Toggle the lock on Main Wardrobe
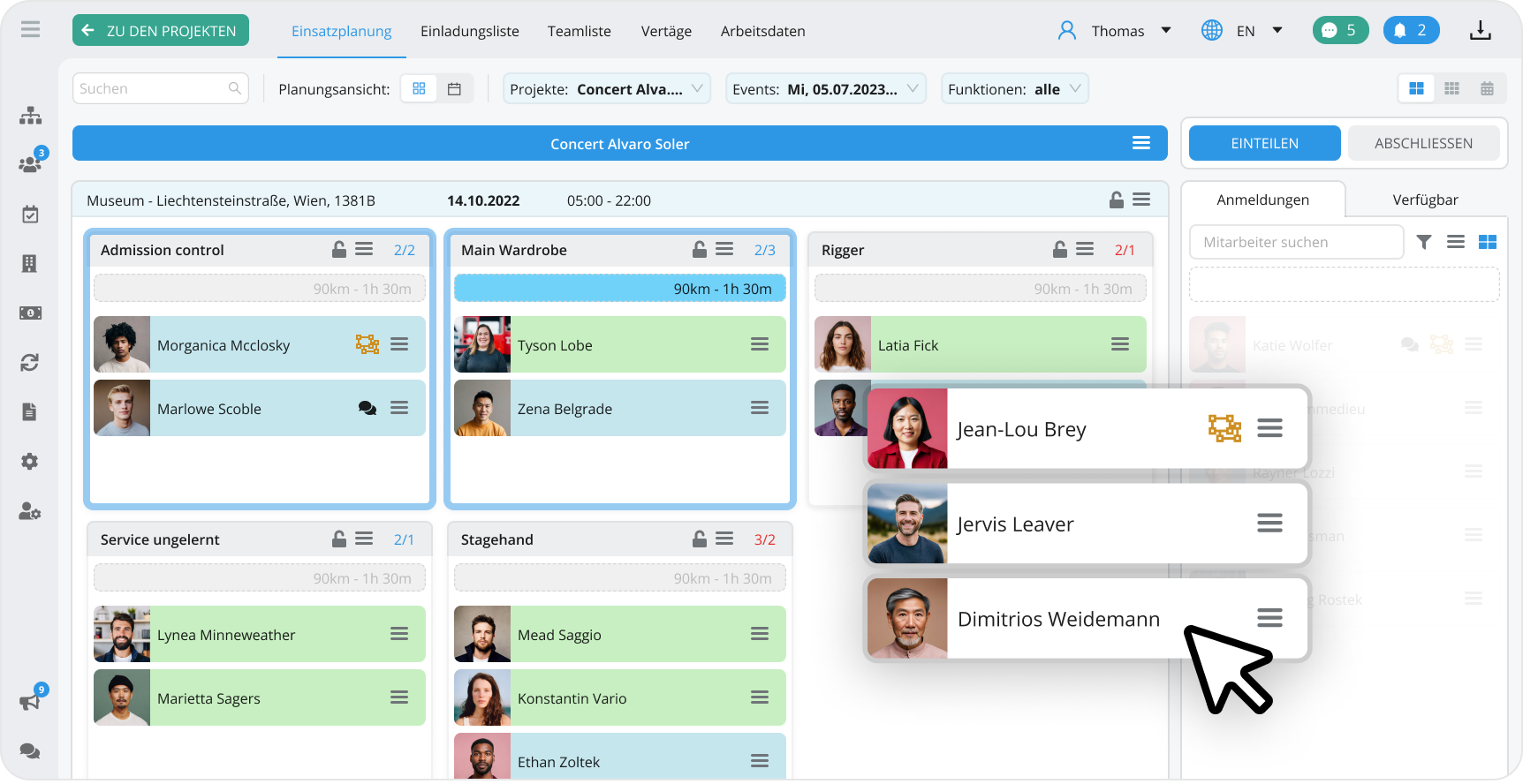This screenshot has width=1523, height=784. point(700,250)
